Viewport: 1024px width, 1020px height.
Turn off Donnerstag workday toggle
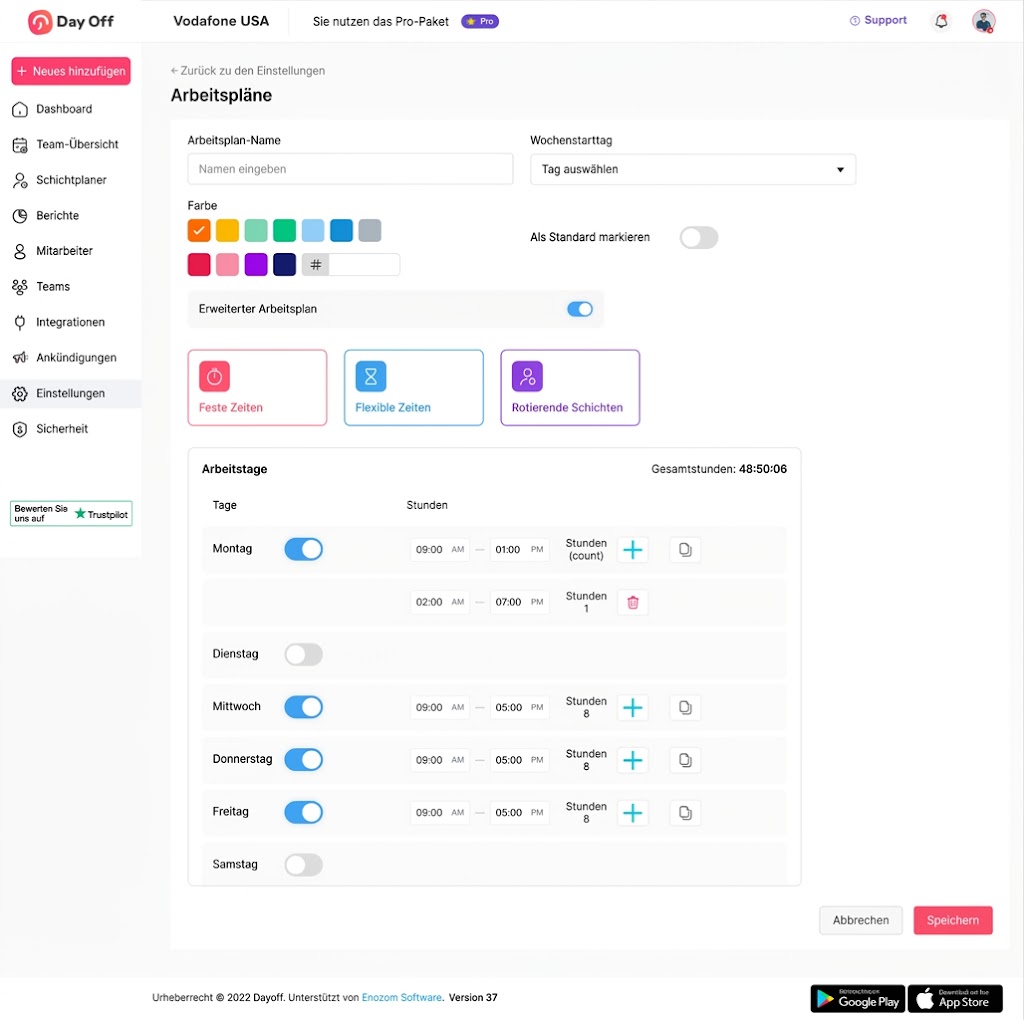(x=304, y=759)
